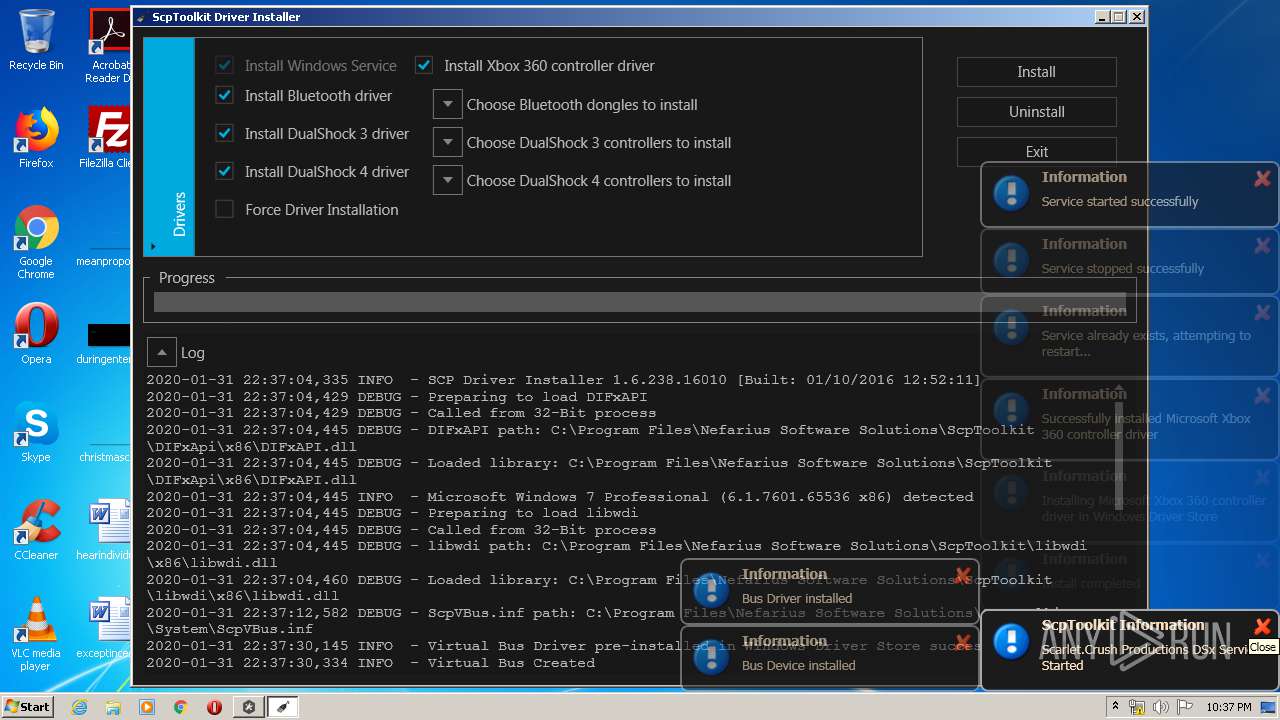The image size is (1280, 720).
Task: Dismiss the 'Bus Driver installed' notification
Action: coord(962,575)
